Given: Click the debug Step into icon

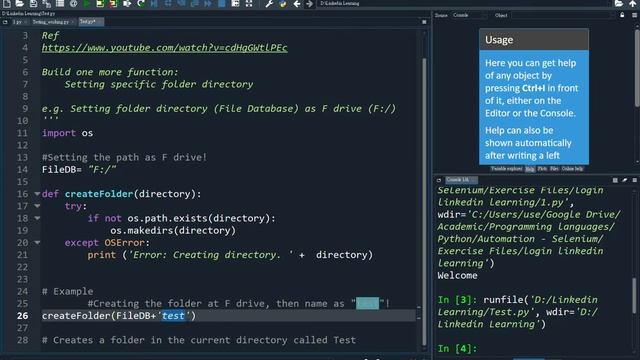Looking at the screenshot, I should pos(181,3).
